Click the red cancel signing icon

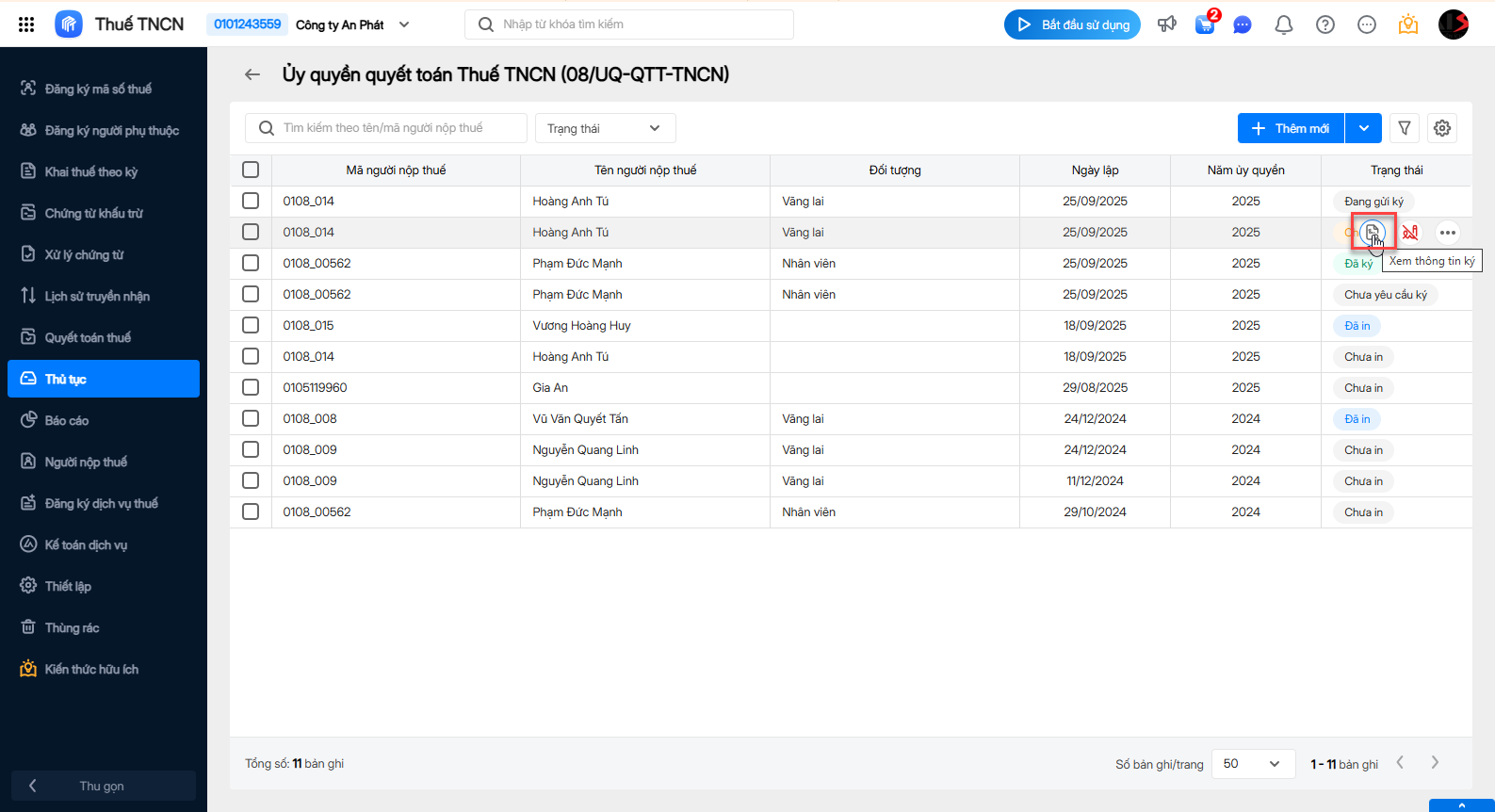point(1410,232)
